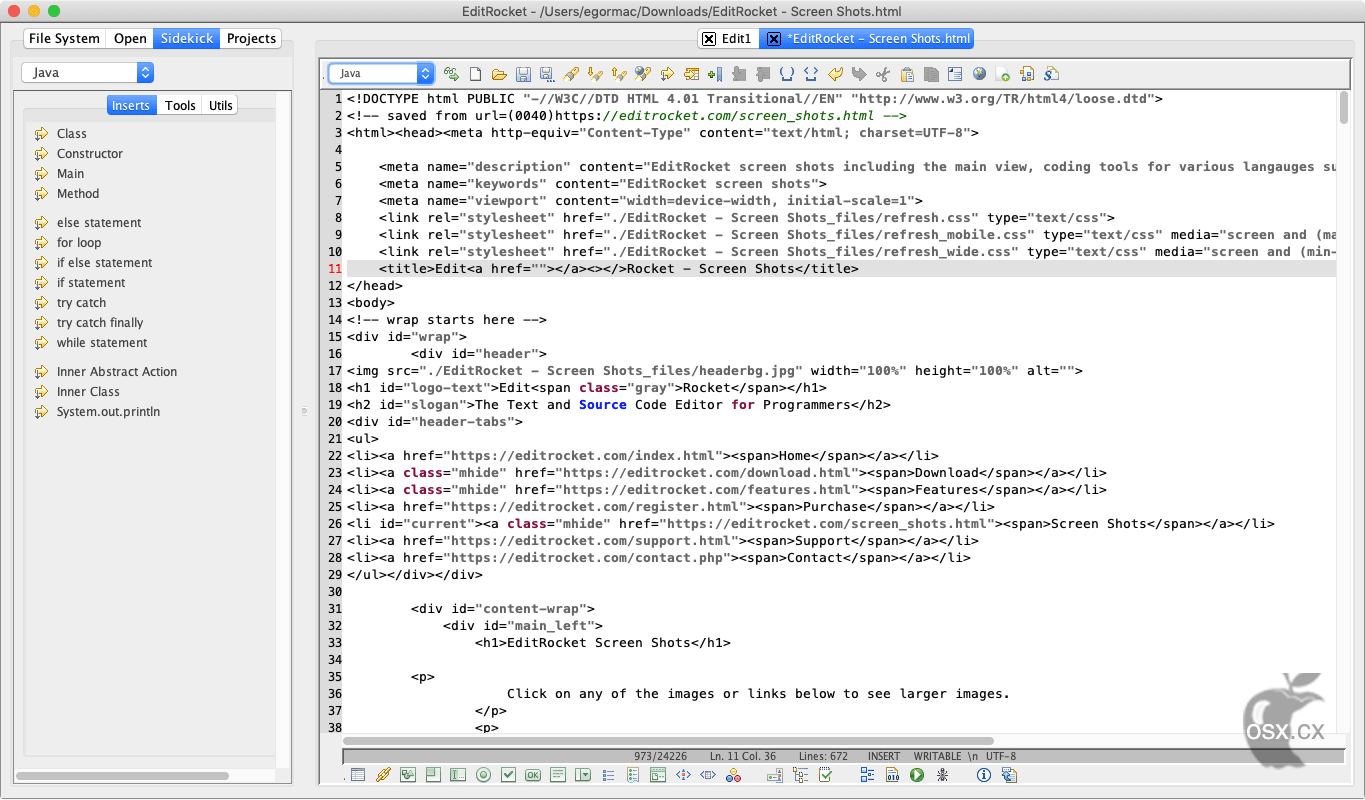Click the image insert icon in the bottom toolbar
1365x800 pixels.
408,775
